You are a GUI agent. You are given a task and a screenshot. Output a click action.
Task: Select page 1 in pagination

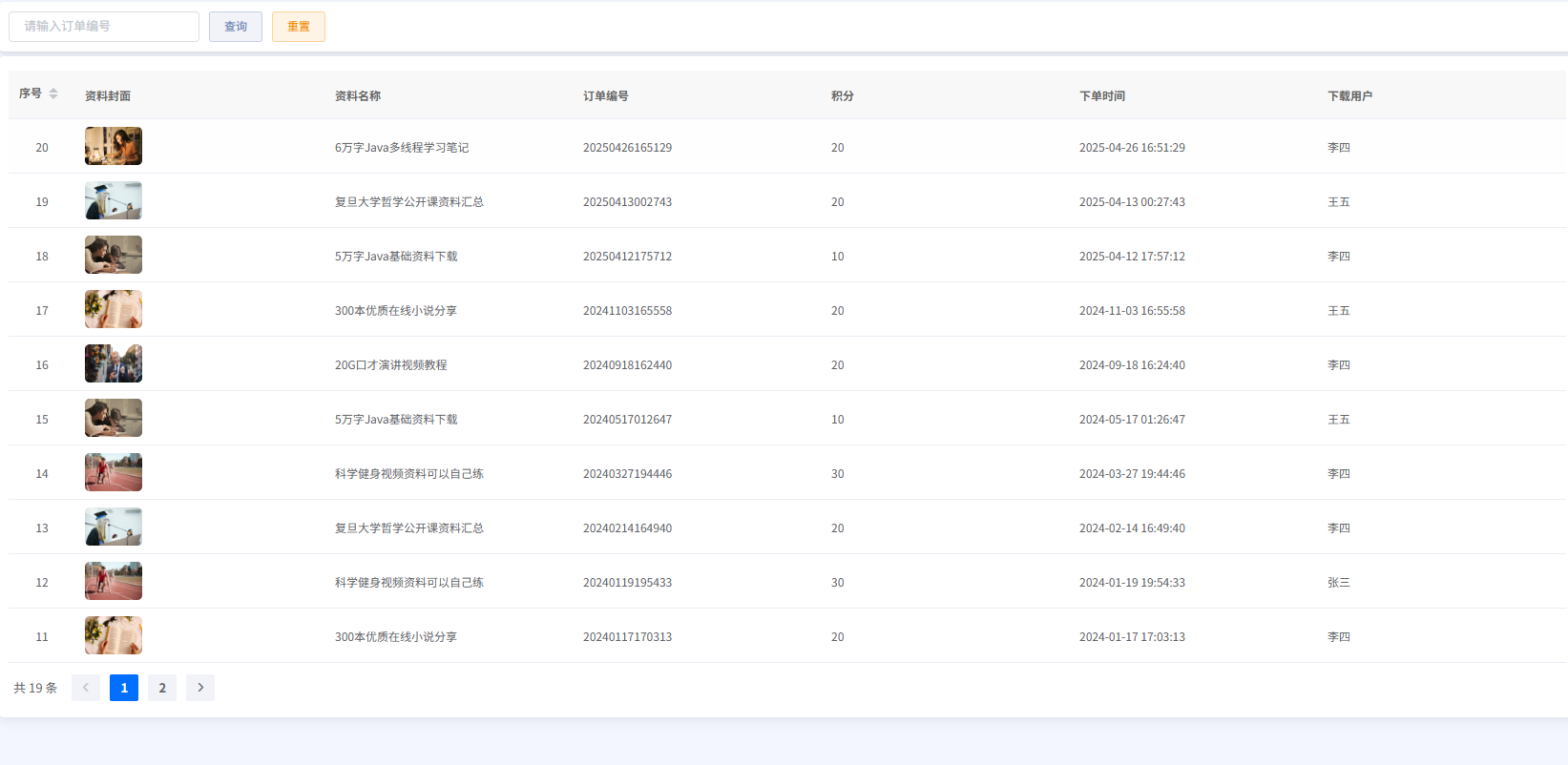pyautogui.click(x=124, y=688)
